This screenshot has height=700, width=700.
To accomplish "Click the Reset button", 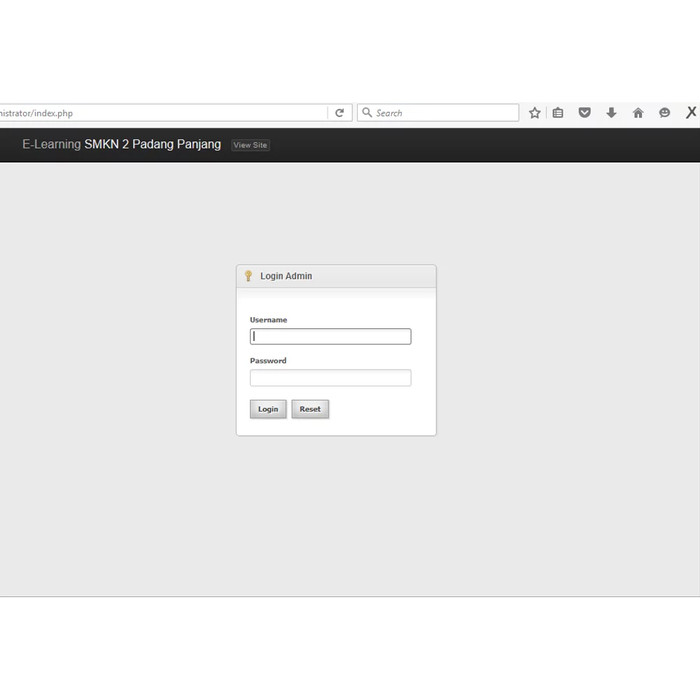I will point(310,409).
